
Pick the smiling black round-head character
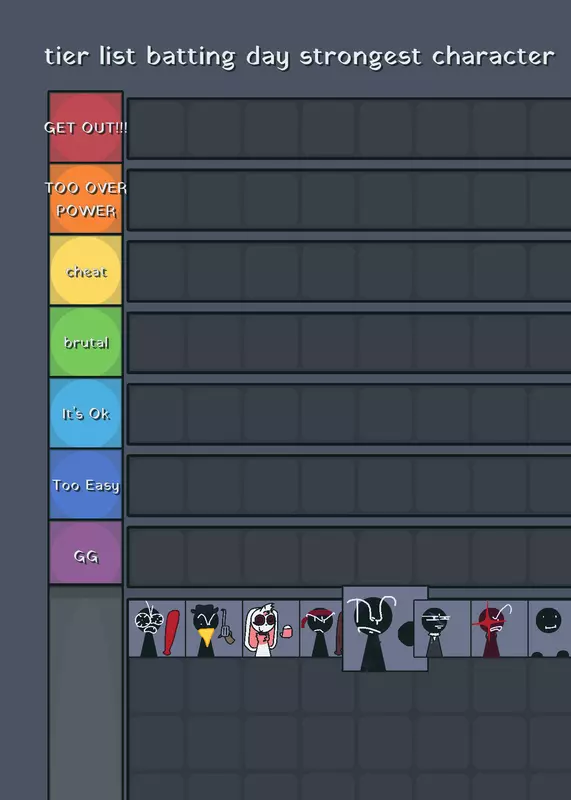click(550, 629)
